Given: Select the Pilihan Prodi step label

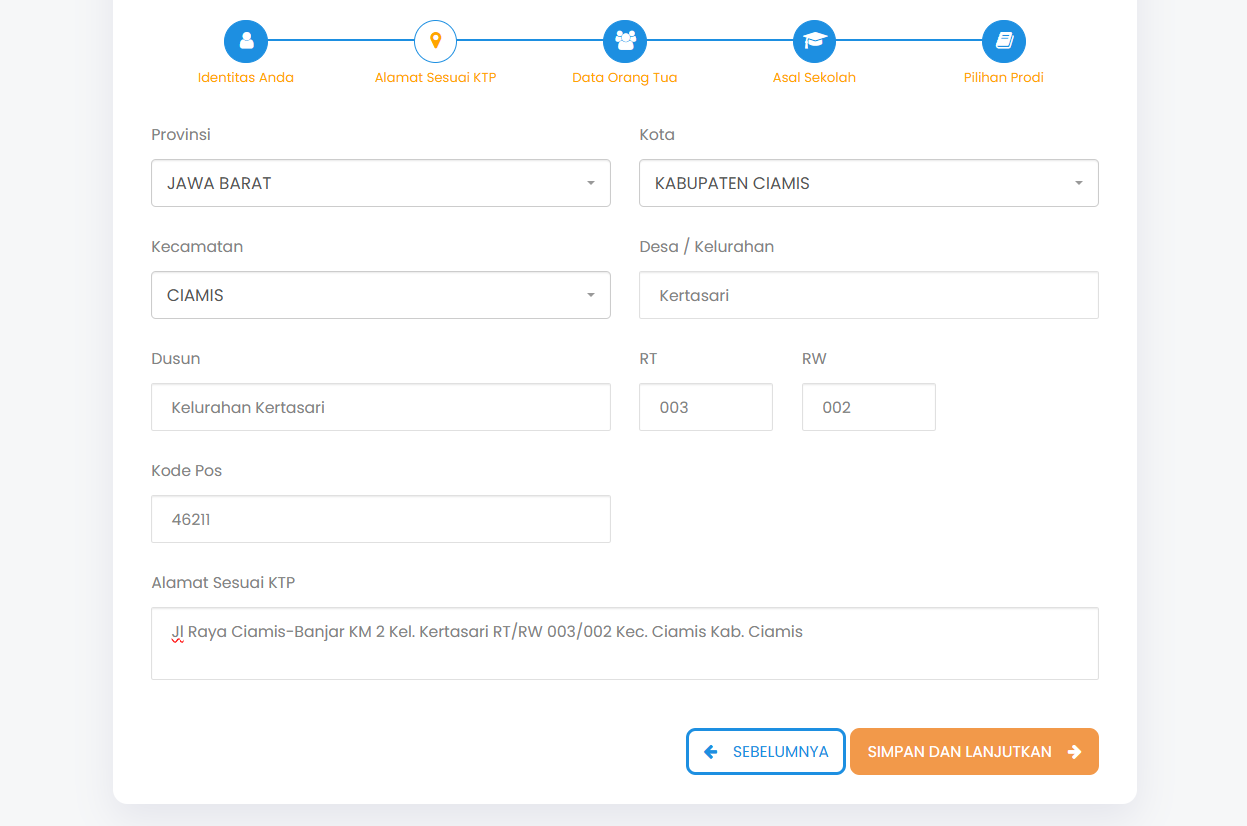Looking at the screenshot, I should pyautogui.click(x=1004, y=78).
